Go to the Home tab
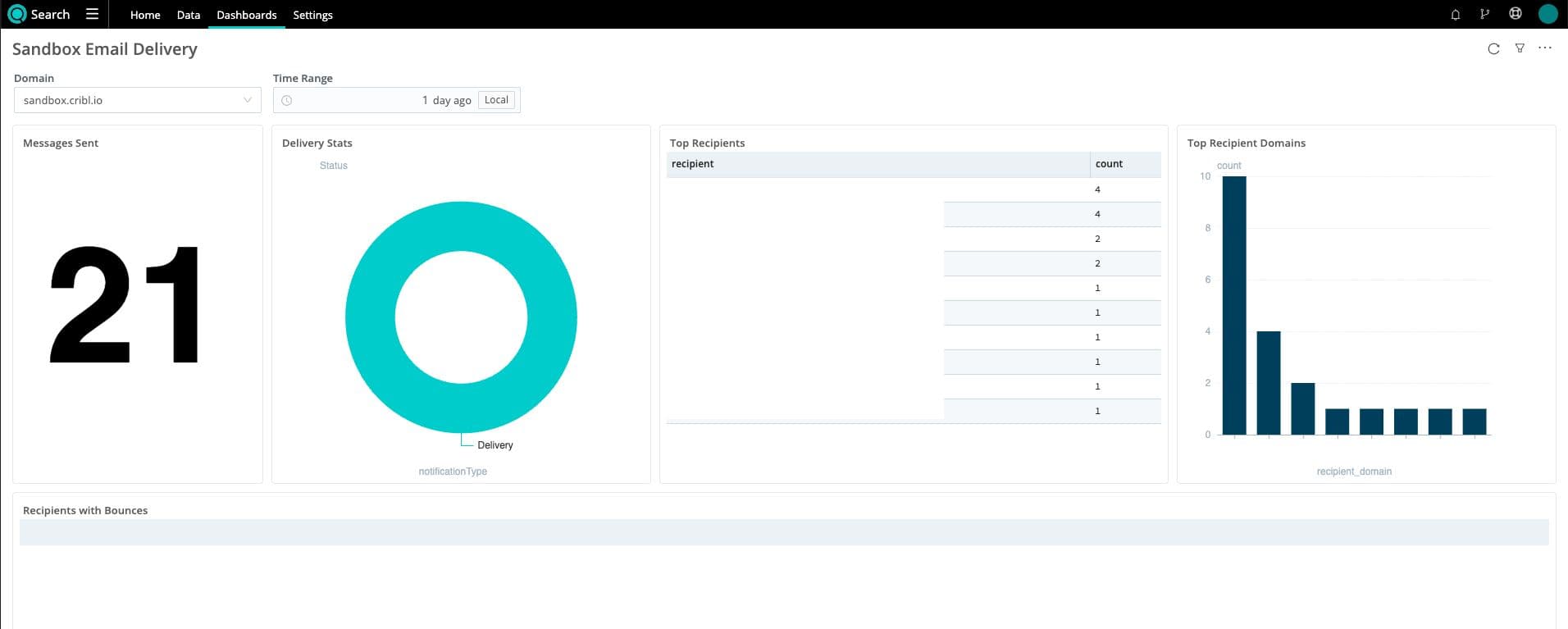1568x629 pixels. (x=145, y=15)
